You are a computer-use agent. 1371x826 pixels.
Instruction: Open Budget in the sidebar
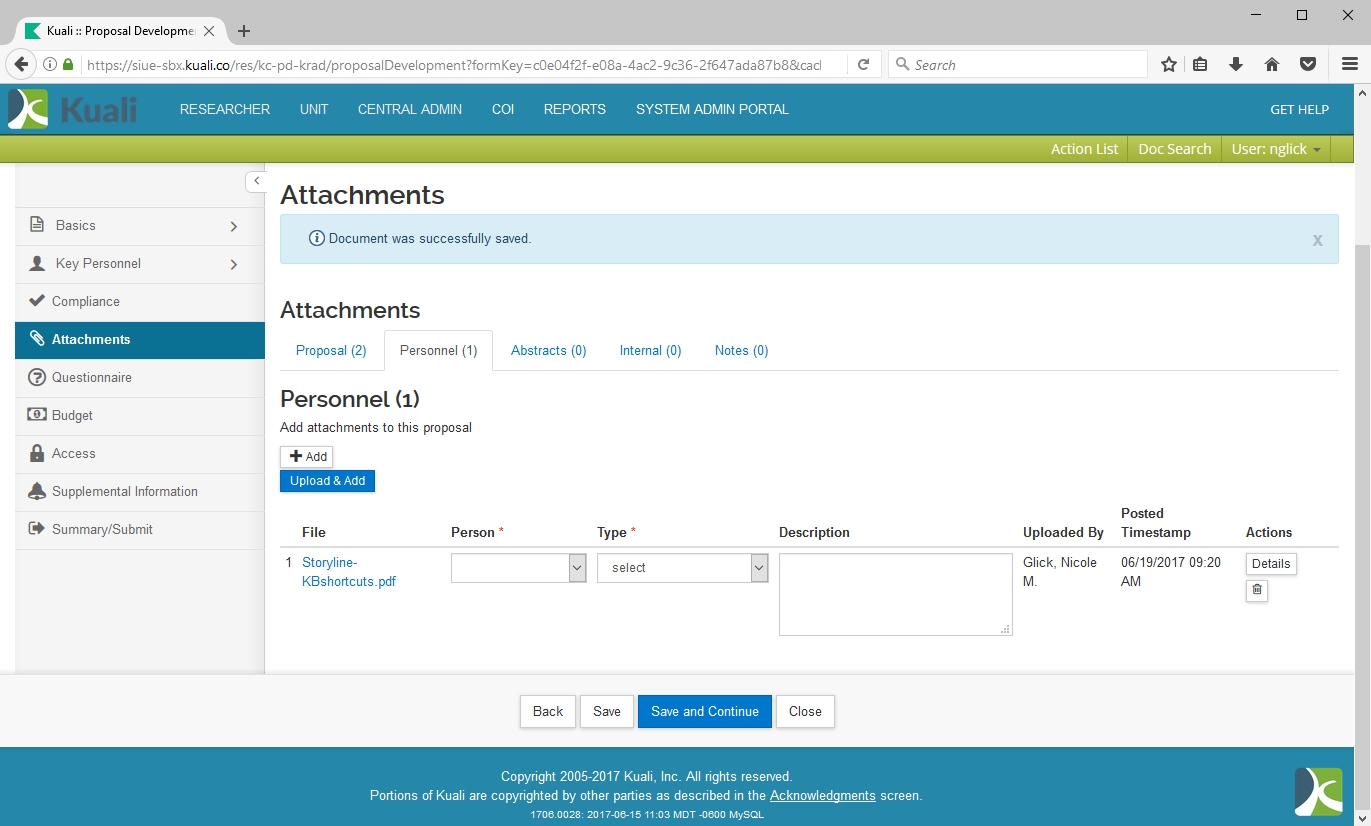pos(72,416)
